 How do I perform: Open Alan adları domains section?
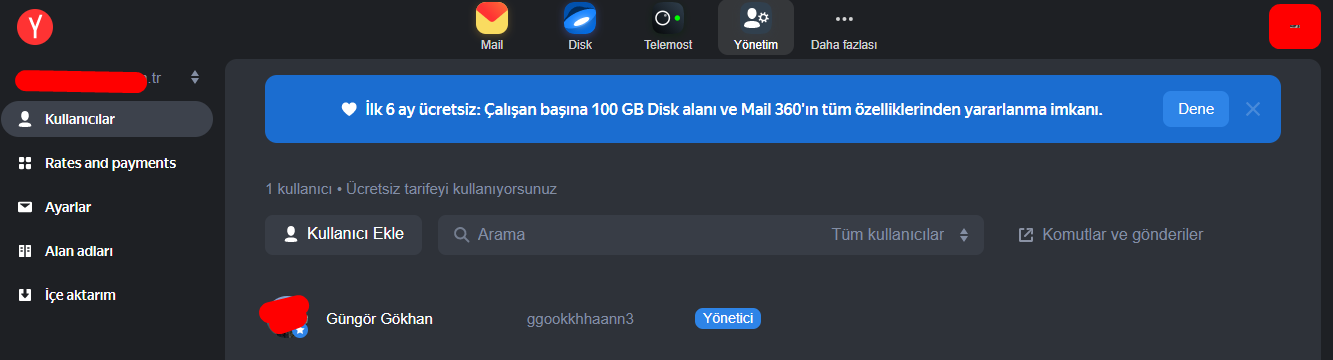(107, 251)
